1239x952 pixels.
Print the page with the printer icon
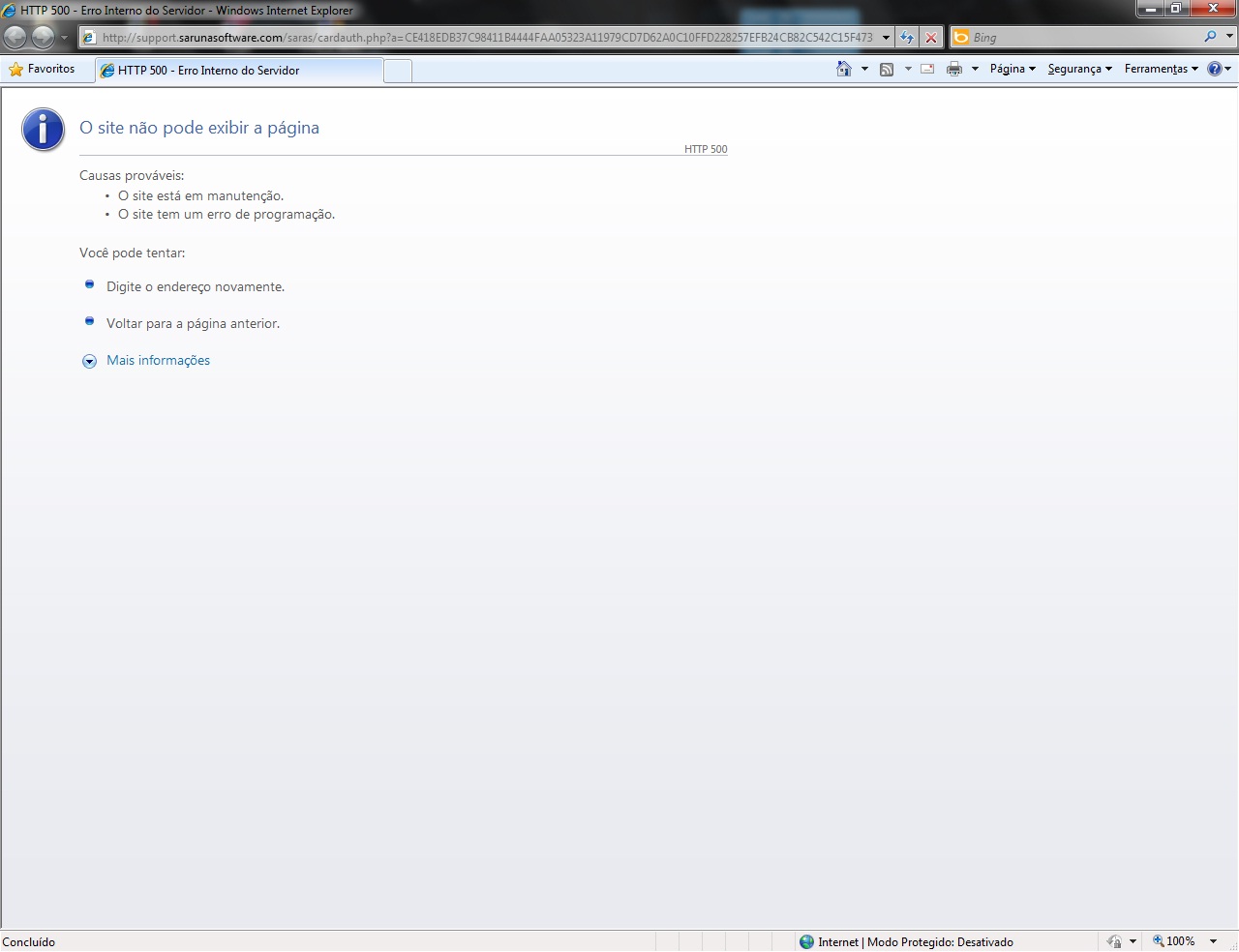click(954, 69)
